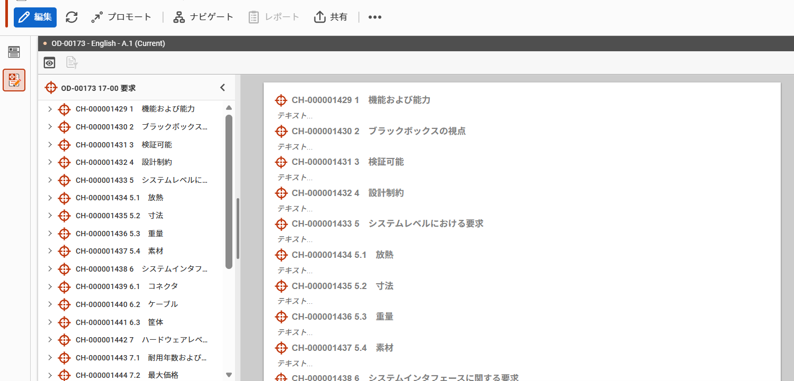Expand CH-000001429 機能および能力 tree node
The height and width of the screenshot is (381, 794).
tap(50, 109)
